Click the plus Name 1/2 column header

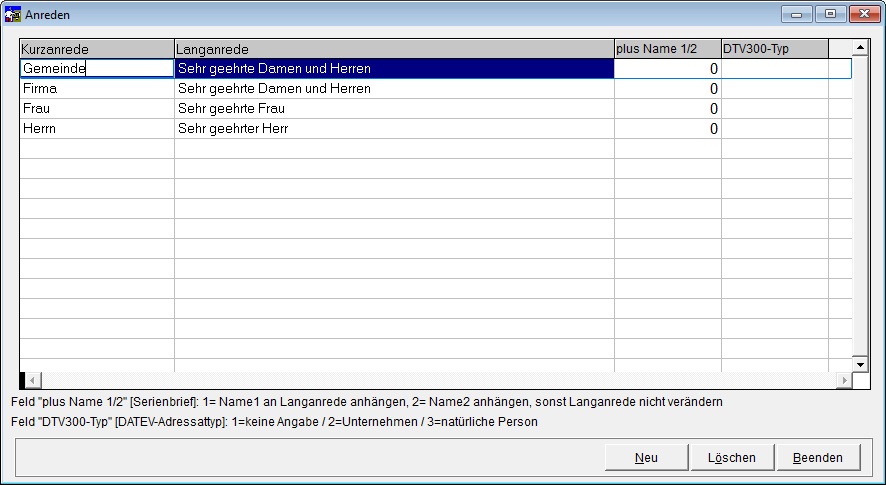pyautogui.click(x=668, y=49)
